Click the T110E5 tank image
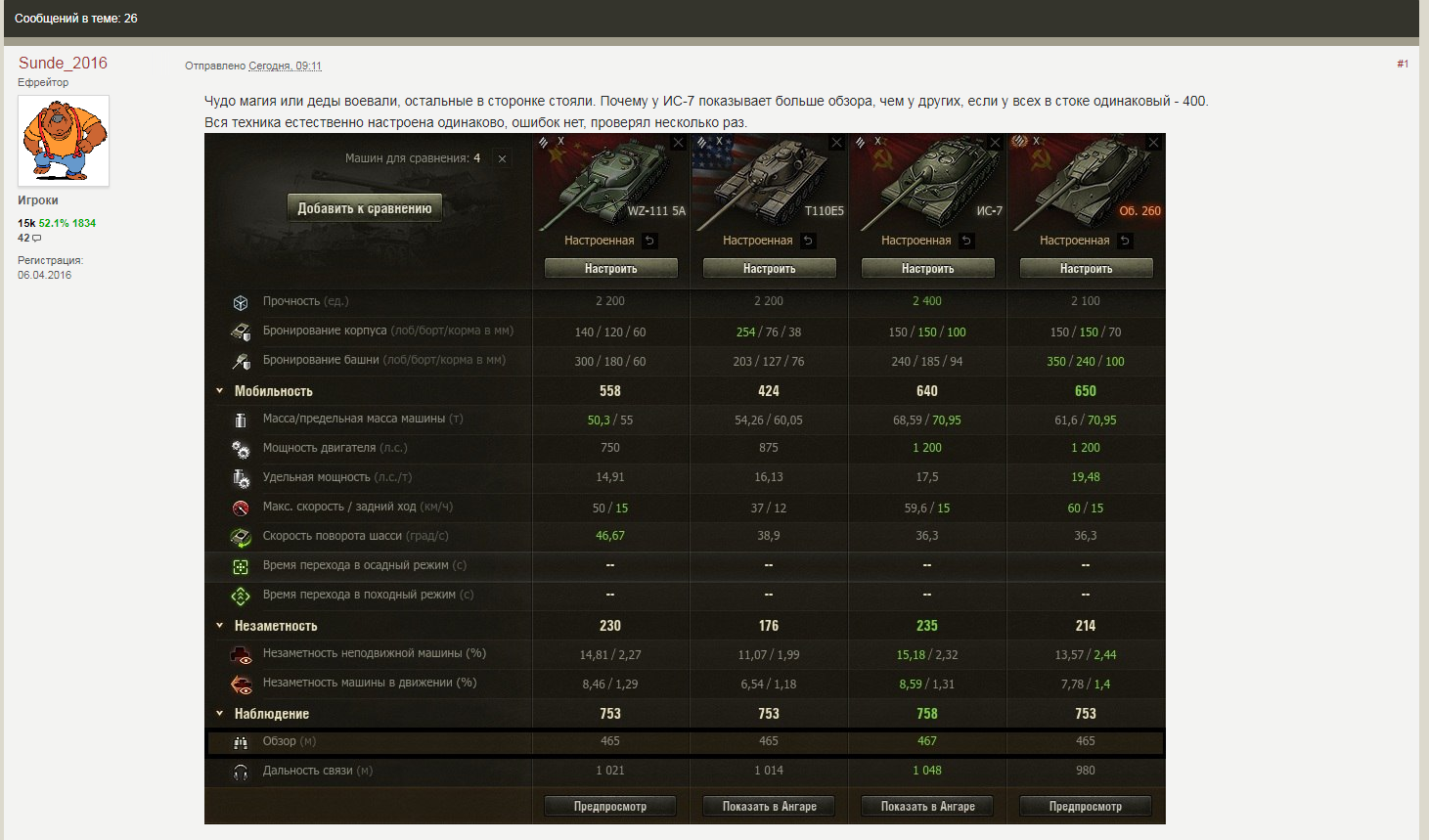The width and height of the screenshot is (1429, 840). 770,182
